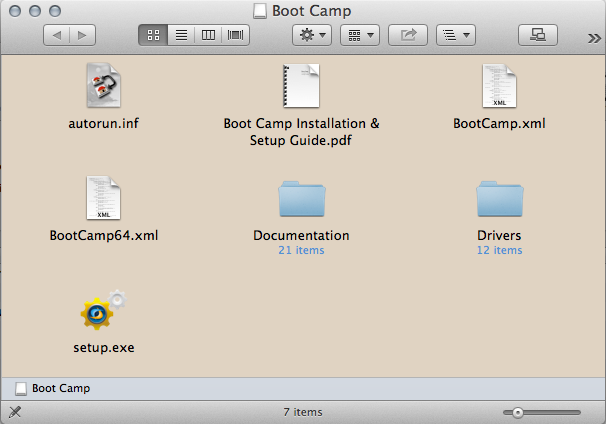606x424 pixels.
Task: Open the gear Action menu
Action: coord(312,36)
